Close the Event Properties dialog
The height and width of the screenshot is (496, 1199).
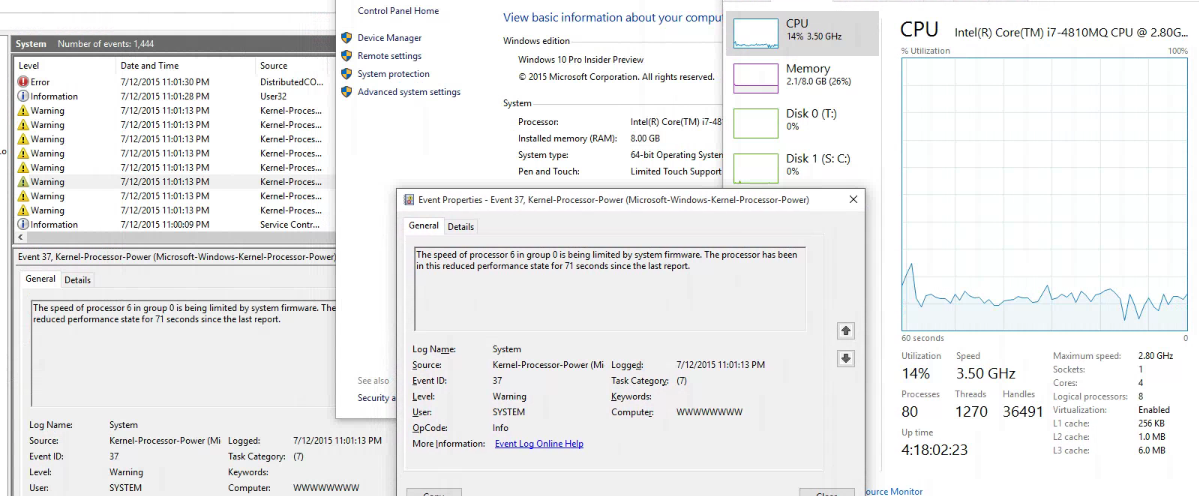pyautogui.click(x=853, y=199)
